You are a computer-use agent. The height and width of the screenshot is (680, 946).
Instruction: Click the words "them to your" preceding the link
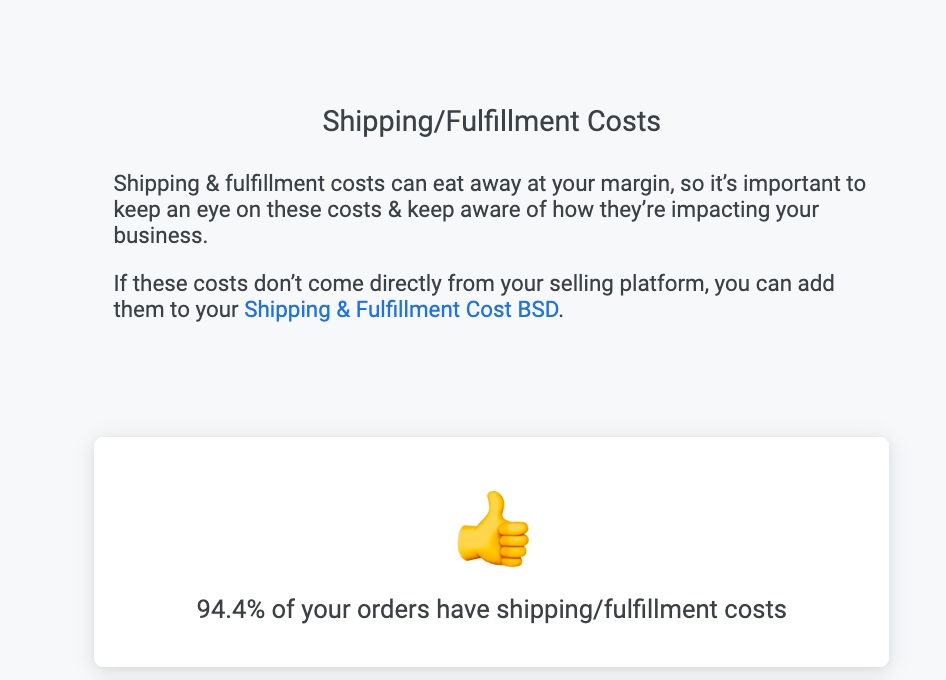(x=176, y=310)
